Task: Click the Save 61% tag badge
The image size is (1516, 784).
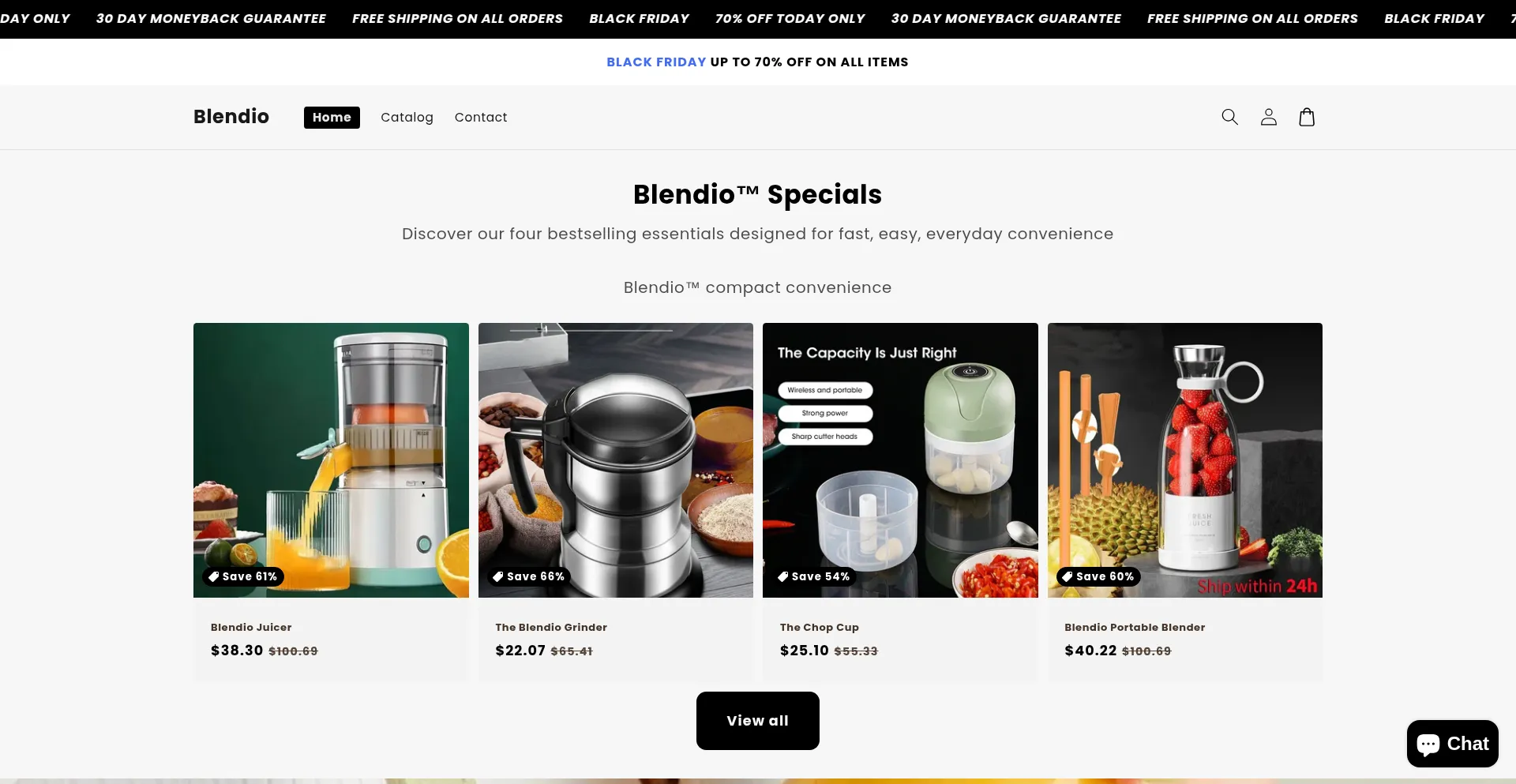Action: point(243,576)
